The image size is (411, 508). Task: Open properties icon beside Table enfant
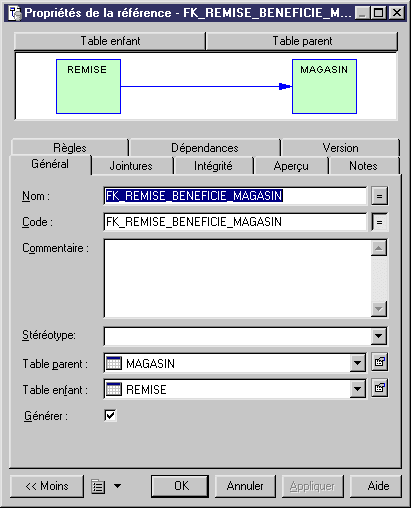pyautogui.click(x=379, y=388)
